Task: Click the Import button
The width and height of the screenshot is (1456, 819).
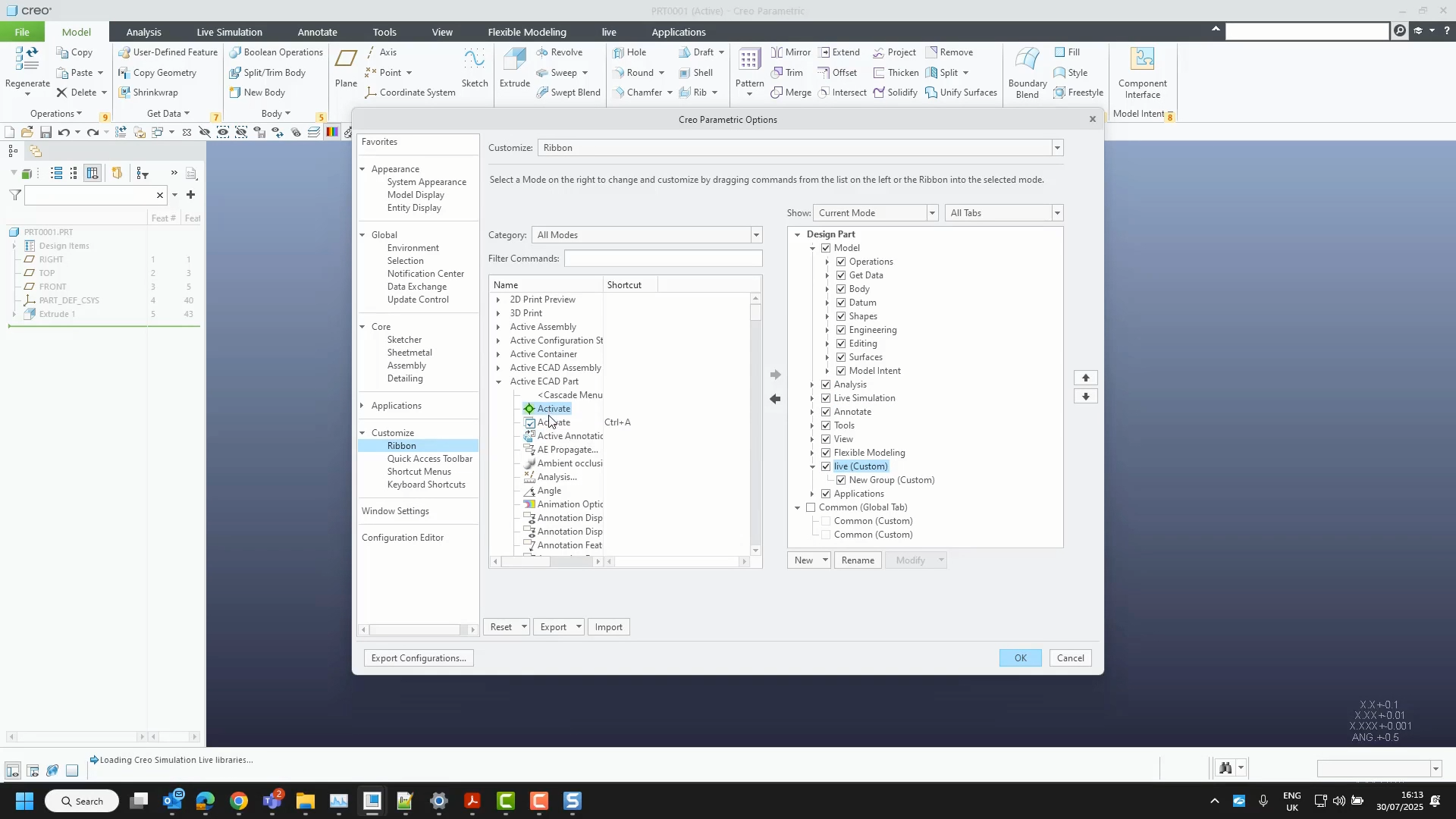Action: [609, 627]
